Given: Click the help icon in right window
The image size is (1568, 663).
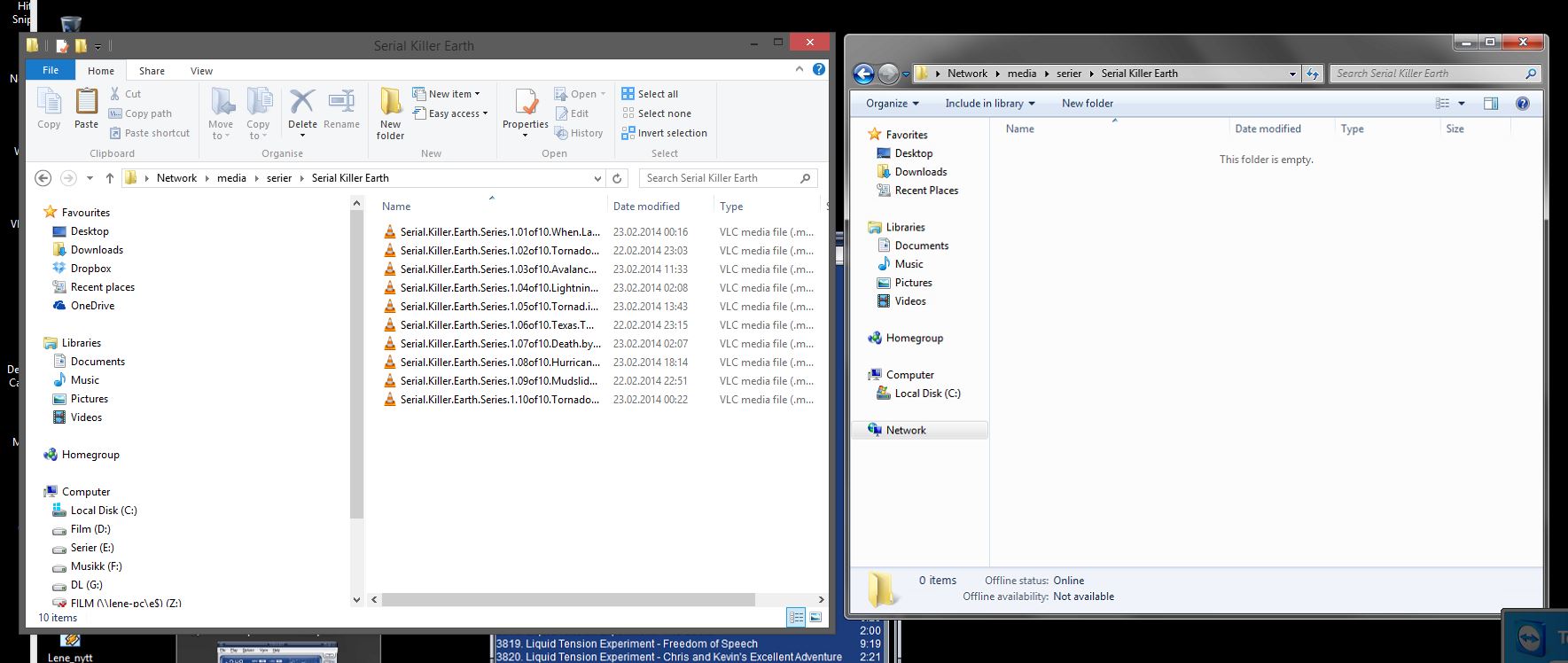Looking at the screenshot, I should [x=1523, y=104].
